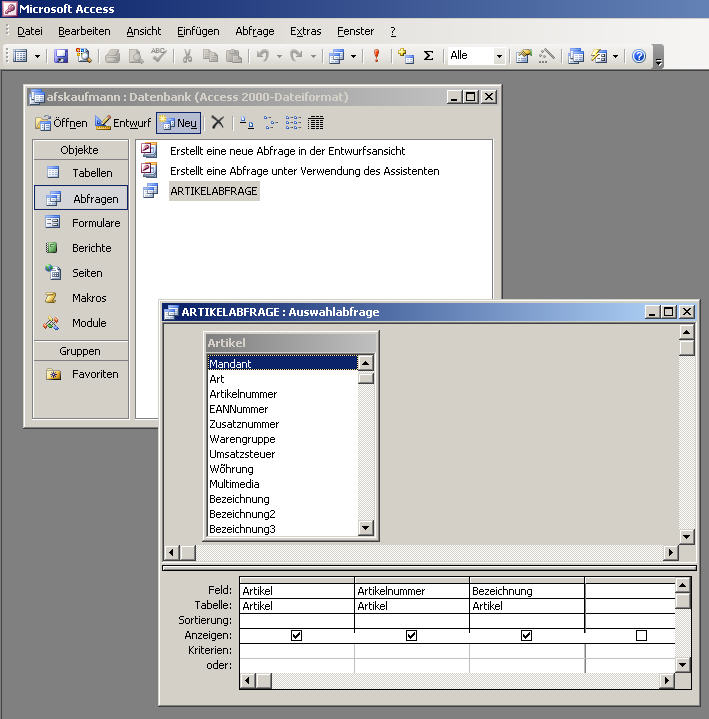Click the Sortierung cell under Artikelnummer
Viewport: 709px width, 719px height.
[412, 620]
